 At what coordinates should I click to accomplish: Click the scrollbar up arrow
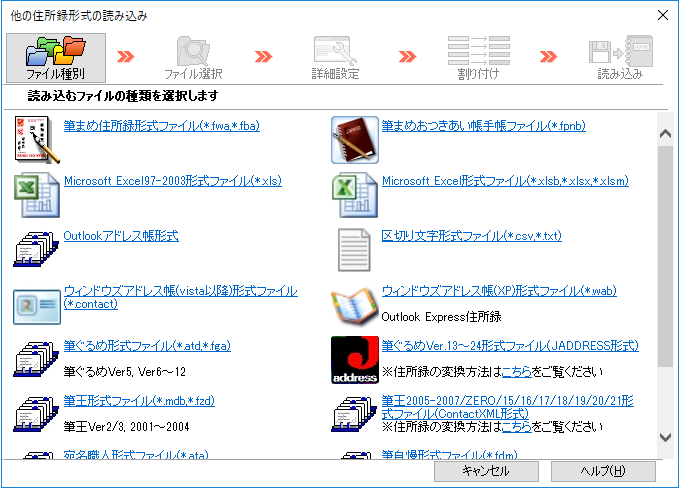click(665, 121)
